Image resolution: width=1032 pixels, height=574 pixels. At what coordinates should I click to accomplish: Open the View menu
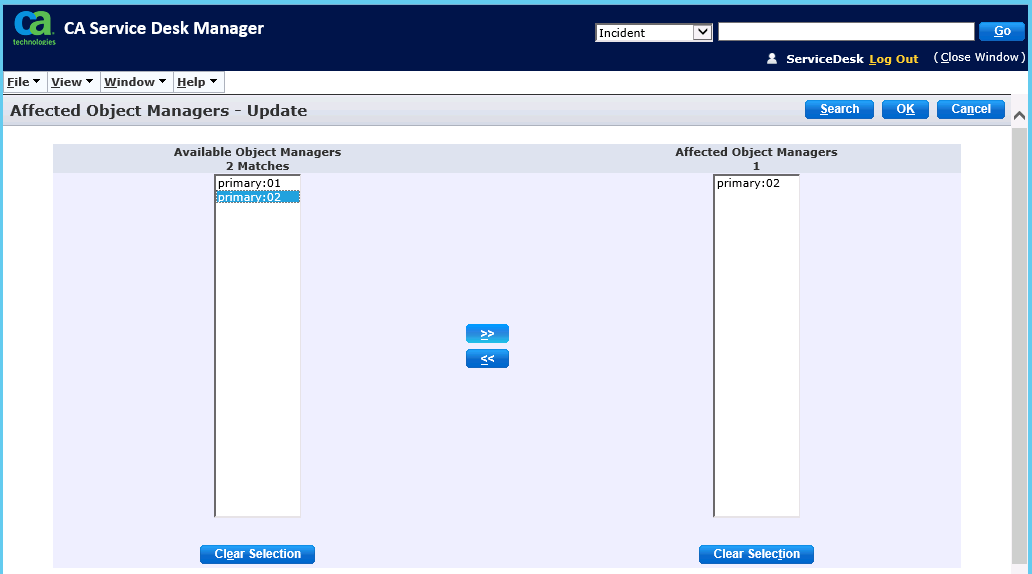[x=72, y=82]
